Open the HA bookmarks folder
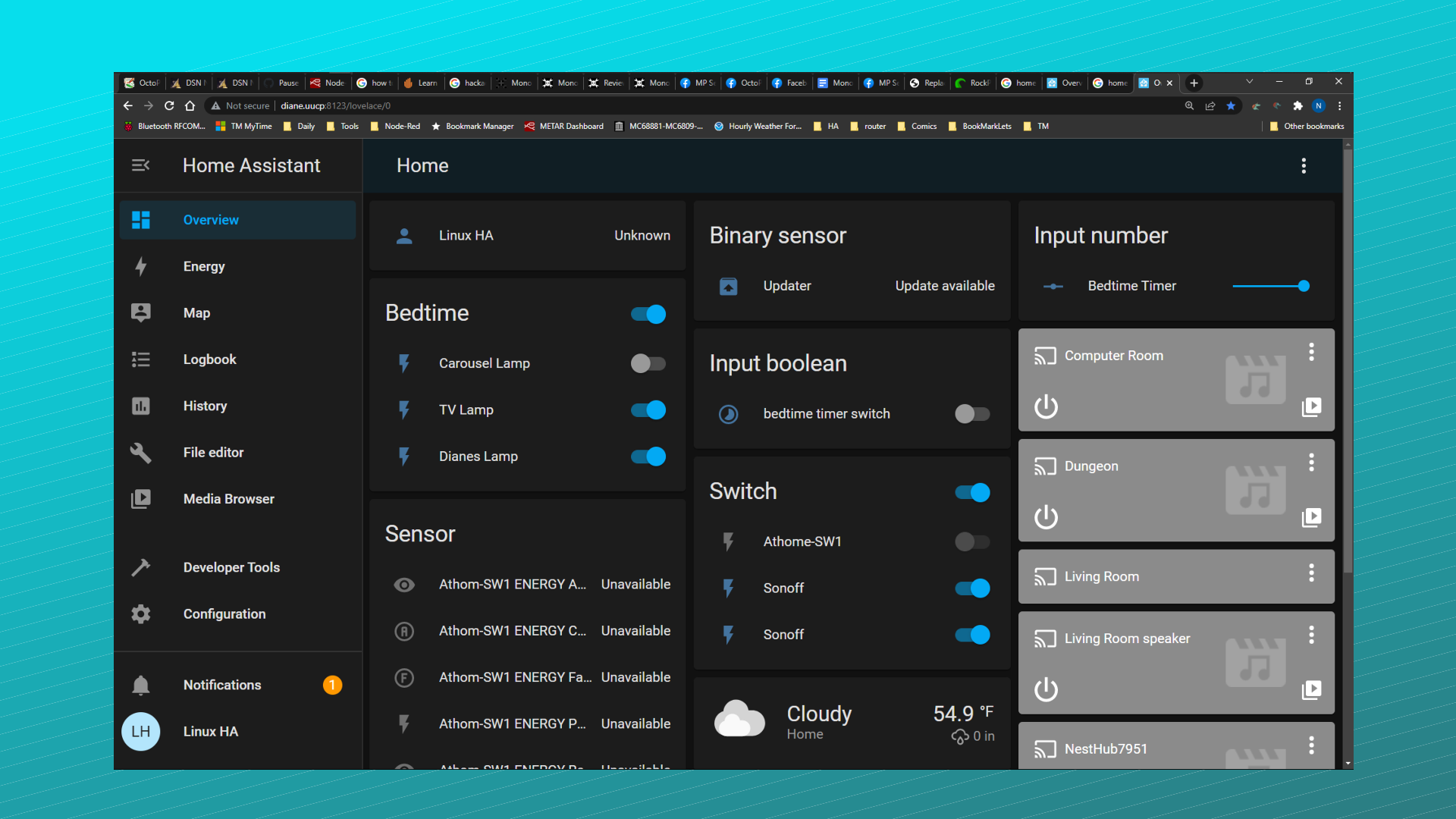Viewport: 1456px width, 819px height. coord(826,126)
